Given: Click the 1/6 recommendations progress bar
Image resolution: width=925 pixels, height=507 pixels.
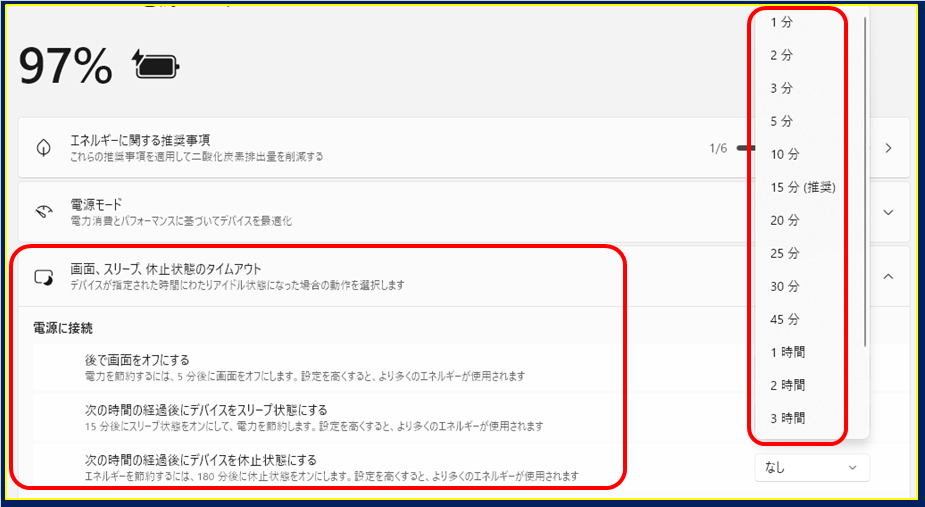Looking at the screenshot, I should click(x=742, y=148).
